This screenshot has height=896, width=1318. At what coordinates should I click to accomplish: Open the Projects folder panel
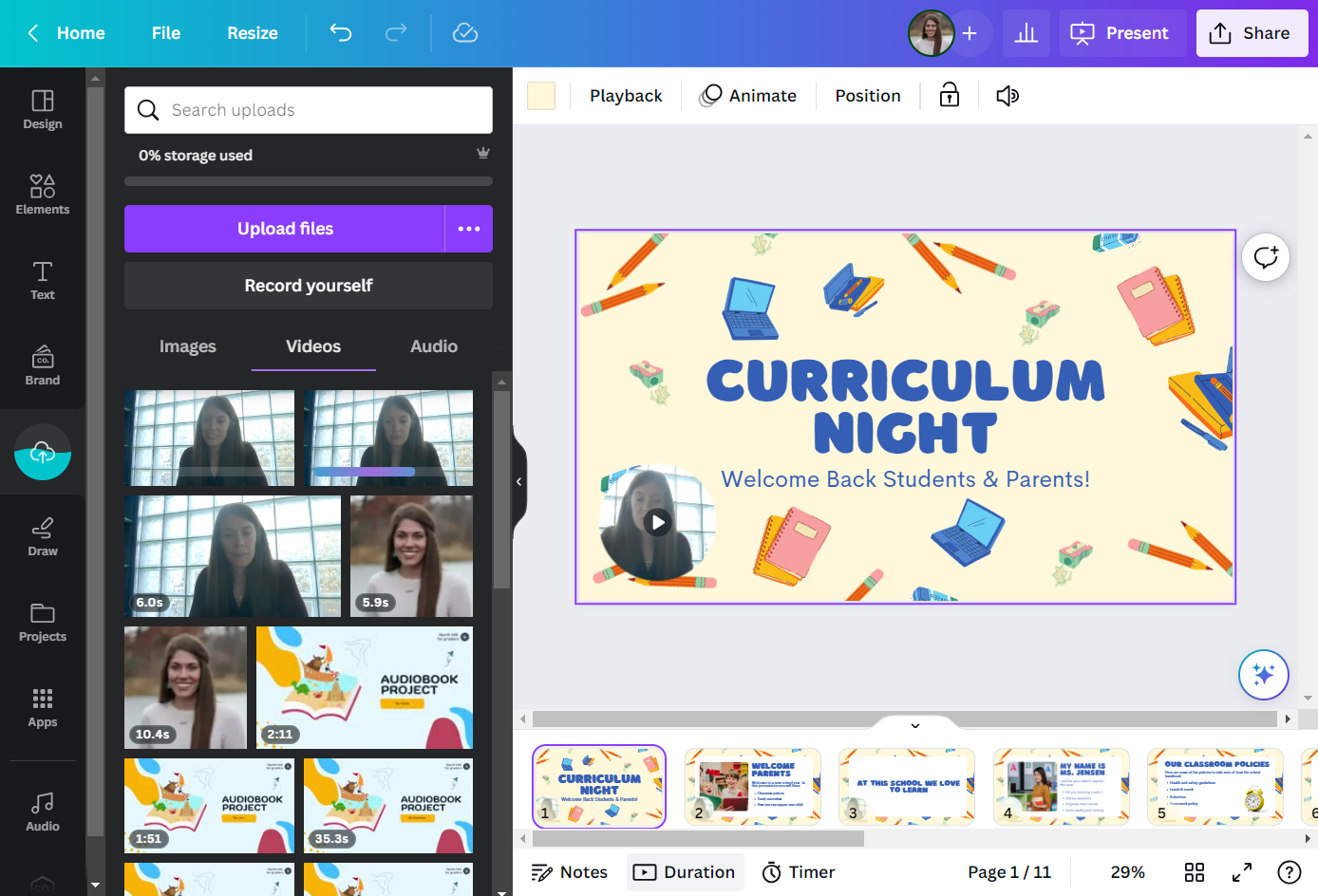43,623
